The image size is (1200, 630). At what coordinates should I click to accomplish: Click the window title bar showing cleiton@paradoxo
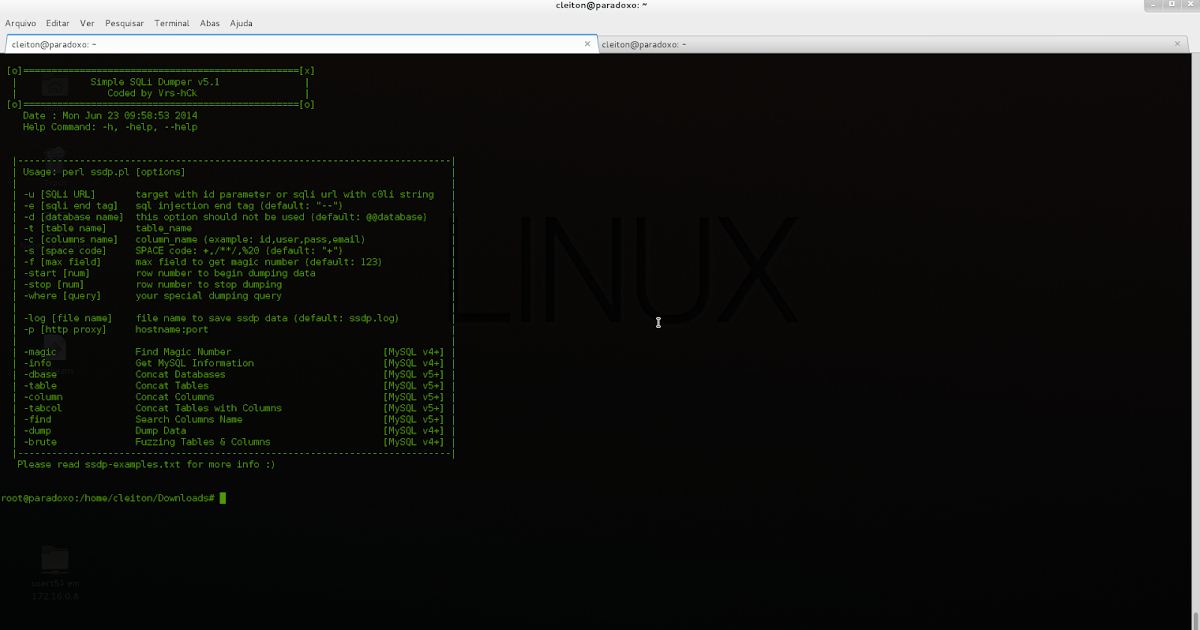600,5
